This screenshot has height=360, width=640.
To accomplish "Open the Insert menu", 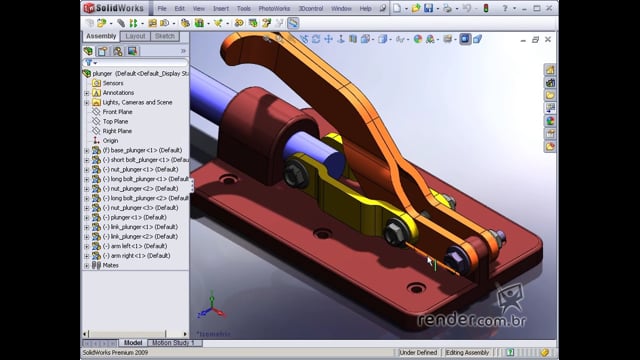I will pyautogui.click(x=220, y=8).
